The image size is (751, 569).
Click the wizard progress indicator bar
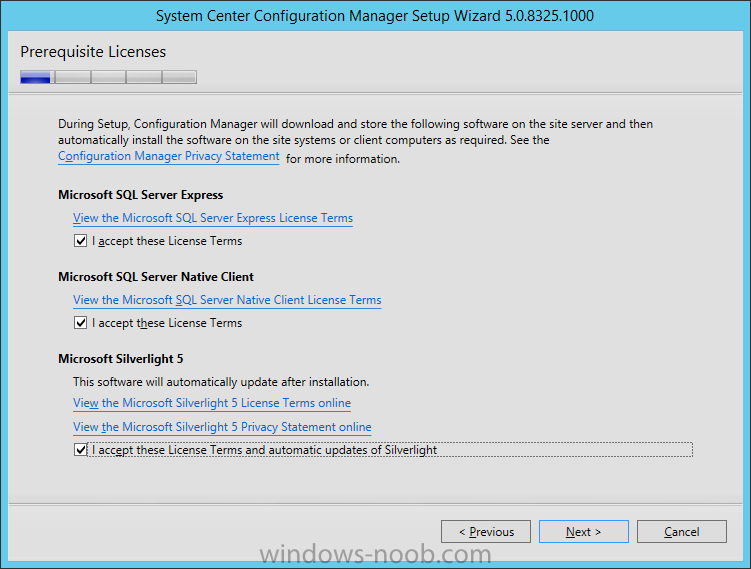pos(108,77)
